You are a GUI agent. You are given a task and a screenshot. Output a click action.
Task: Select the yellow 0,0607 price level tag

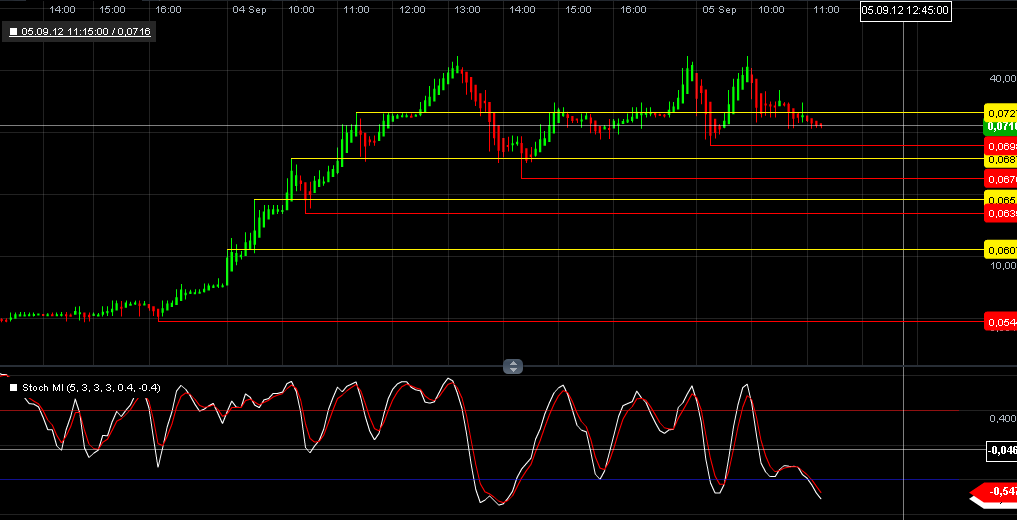click(x=1001, y=249)
